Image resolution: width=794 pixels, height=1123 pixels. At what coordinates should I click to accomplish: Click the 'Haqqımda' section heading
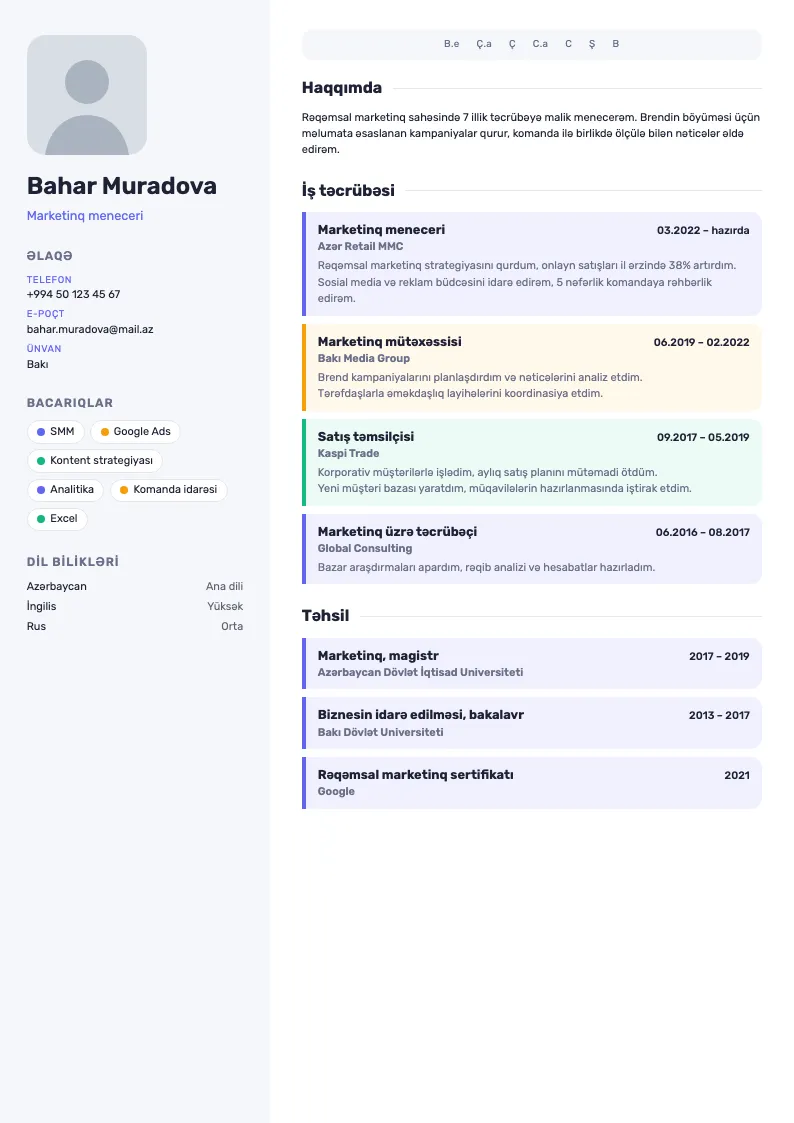[x=342, y=88]
